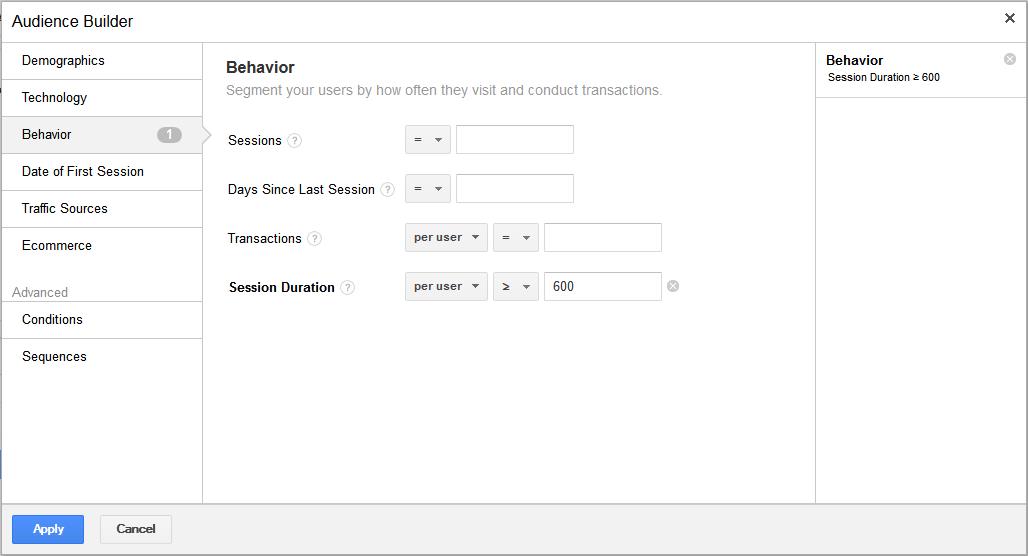The height and width of the screenshot is (556, 1028).
Task: Open Transactions per user scope dropdown
Action: 446,238
